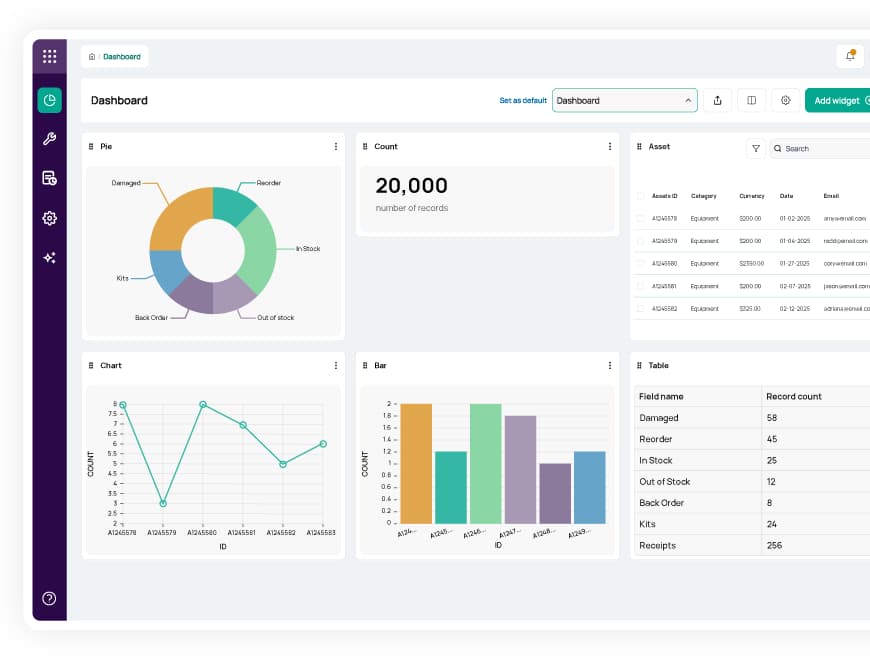Click the orange bar in Bar chart
The width and height of the screenshot is (870, 660).
click(x=416, y=464)
